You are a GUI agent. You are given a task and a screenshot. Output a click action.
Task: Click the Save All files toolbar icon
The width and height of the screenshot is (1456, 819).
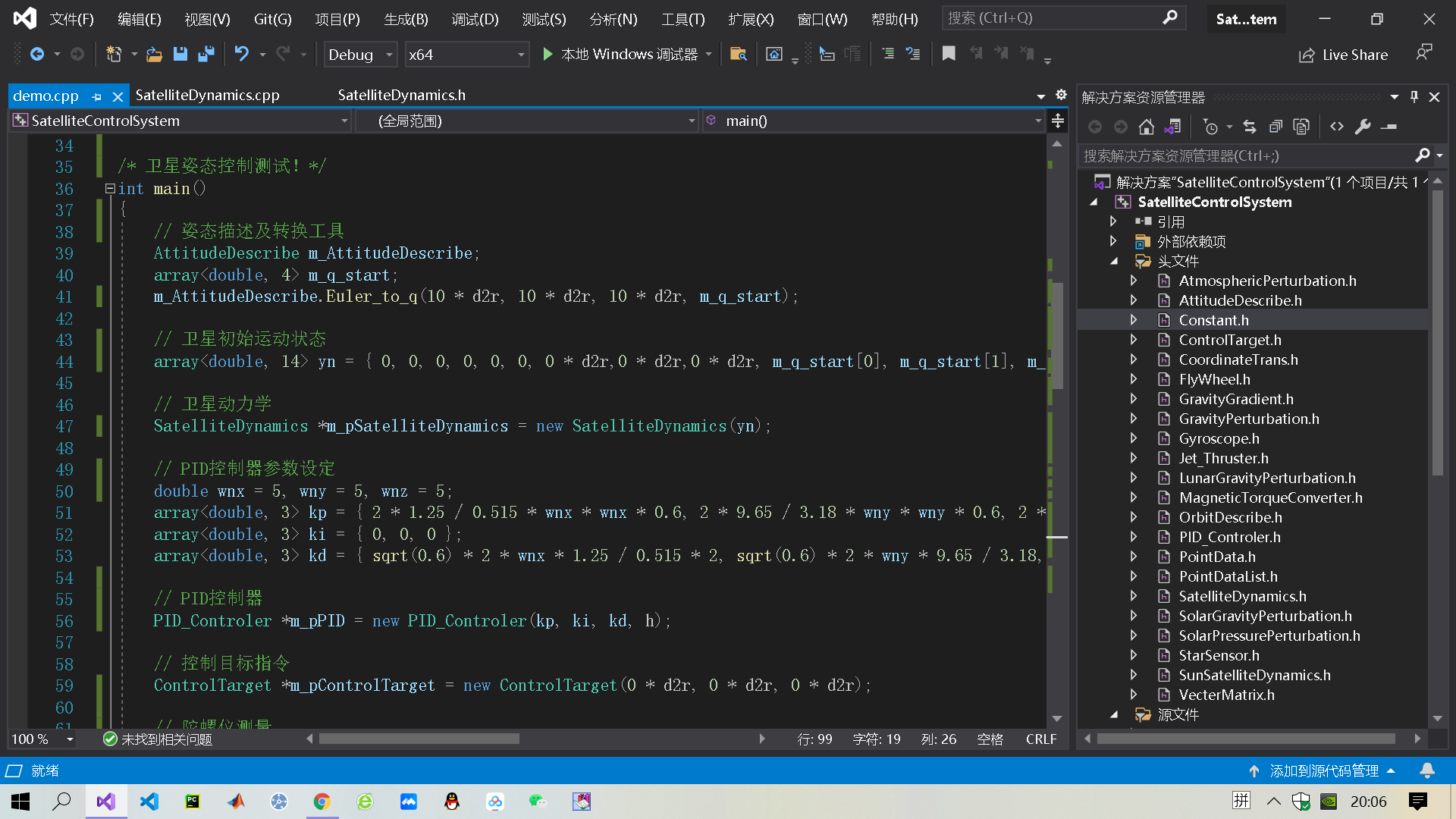coord(207,54)
